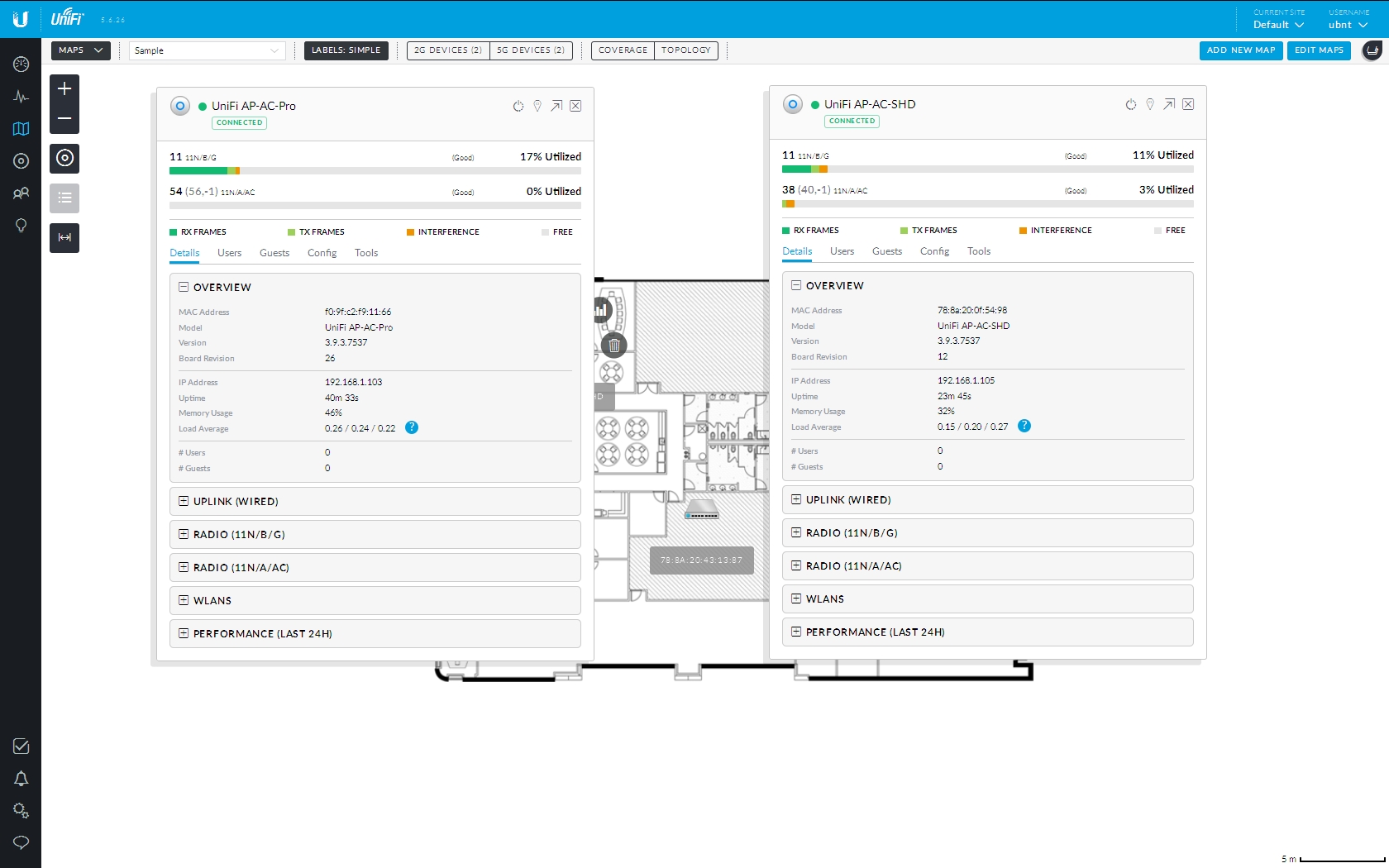
Task: Open the Alerts bell icon
Action: coord(21,779)
